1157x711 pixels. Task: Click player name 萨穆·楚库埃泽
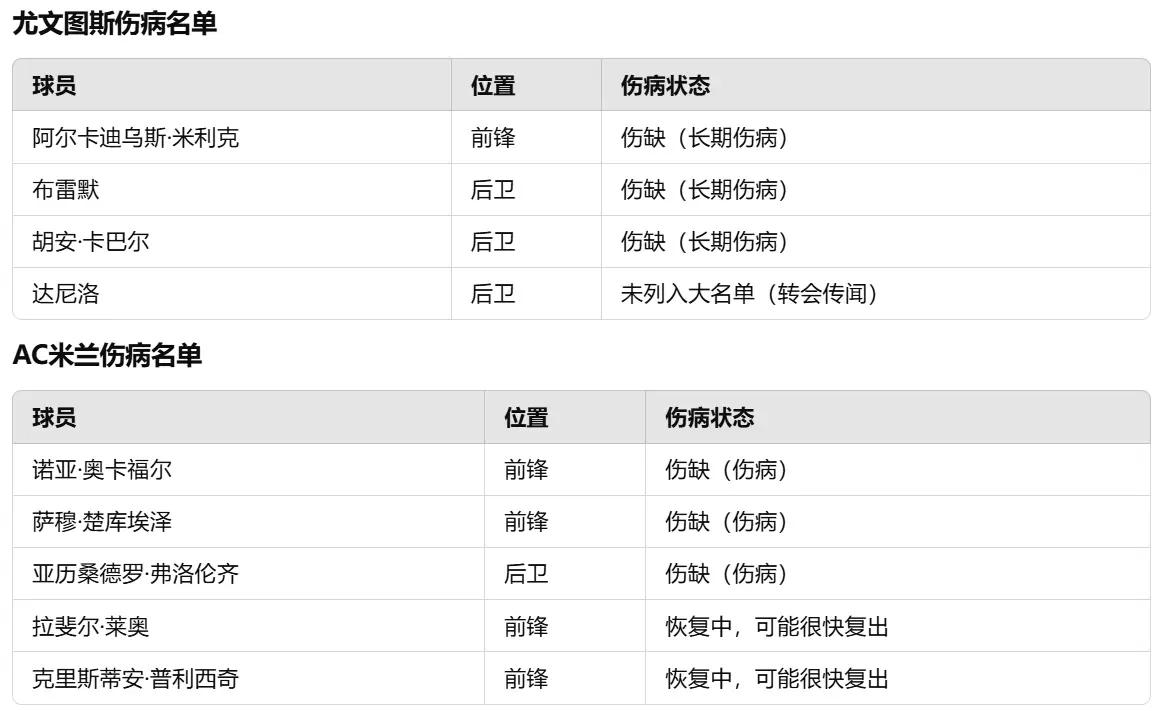(x=102, y=521)
